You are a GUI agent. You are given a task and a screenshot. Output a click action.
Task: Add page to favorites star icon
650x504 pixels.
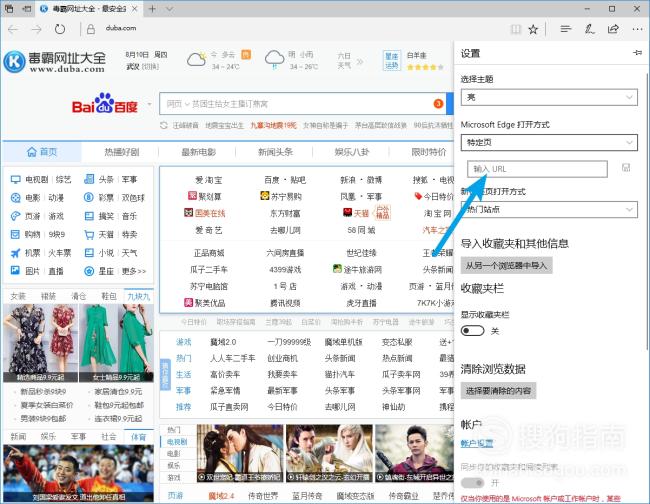pyautogui.click(x=533, y=29)
